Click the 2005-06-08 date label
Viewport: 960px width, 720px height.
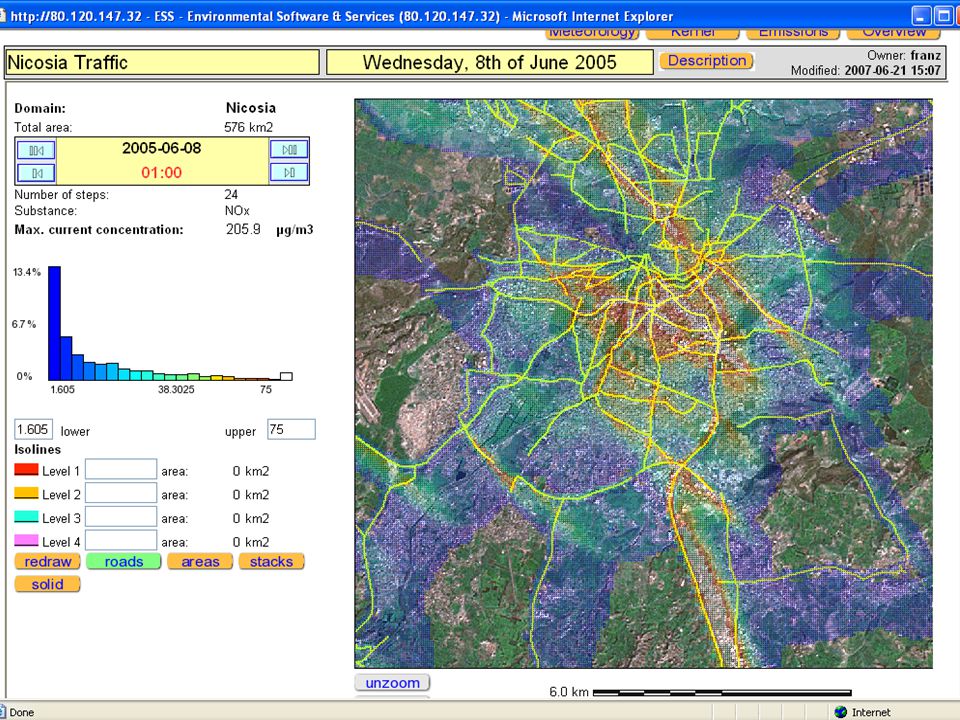[x=162, y=148]
